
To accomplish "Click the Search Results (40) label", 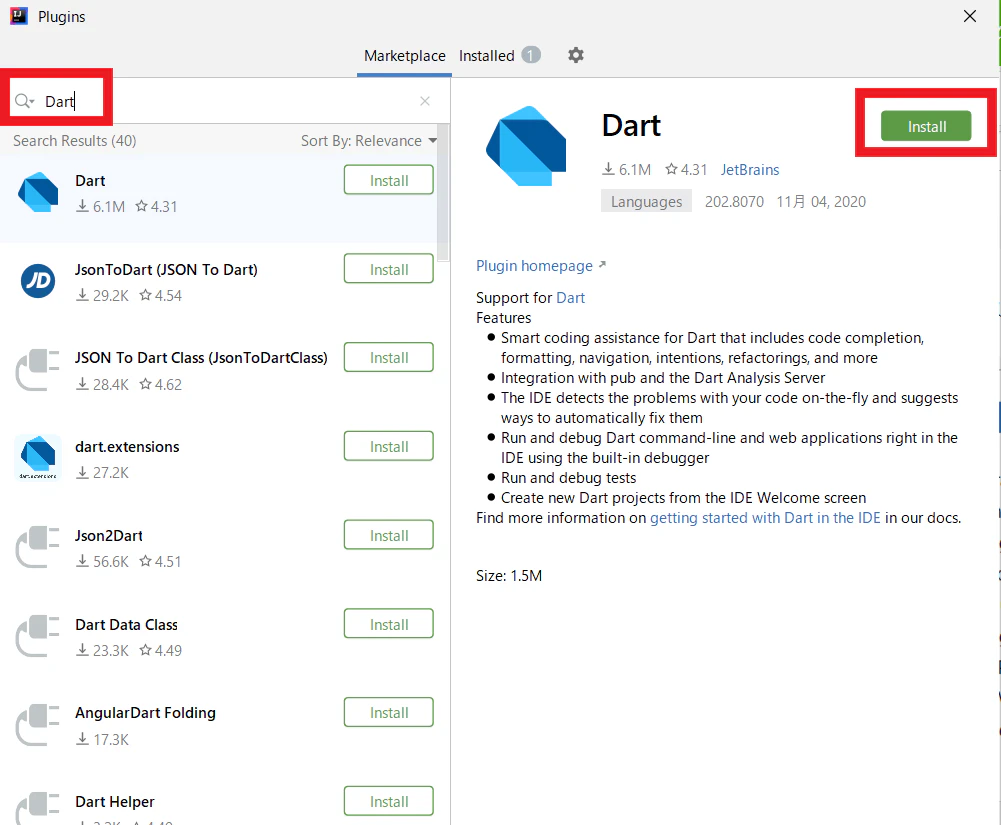I will 75,140.
